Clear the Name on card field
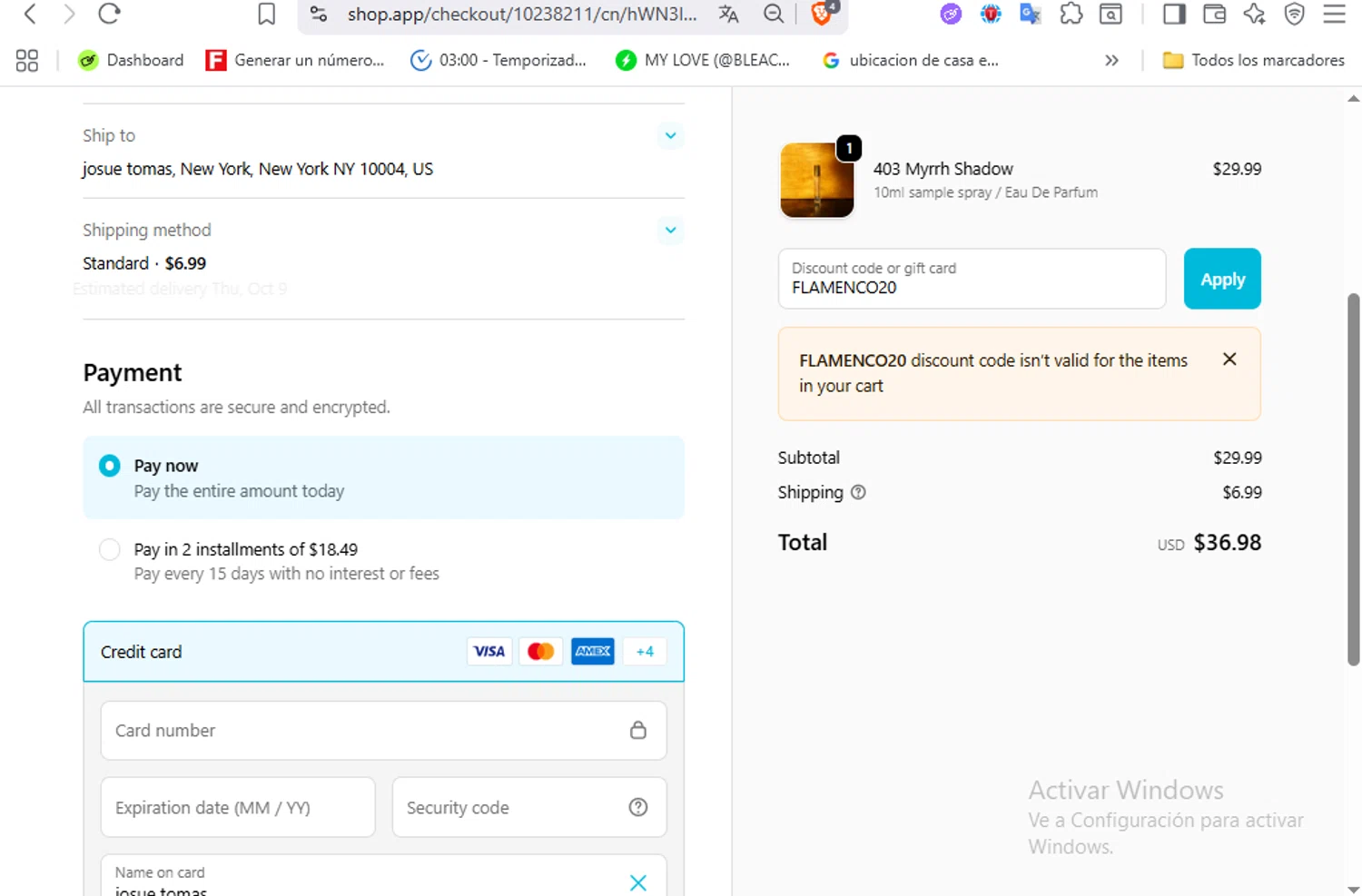 pyautogui.click(x=638, y=882)
